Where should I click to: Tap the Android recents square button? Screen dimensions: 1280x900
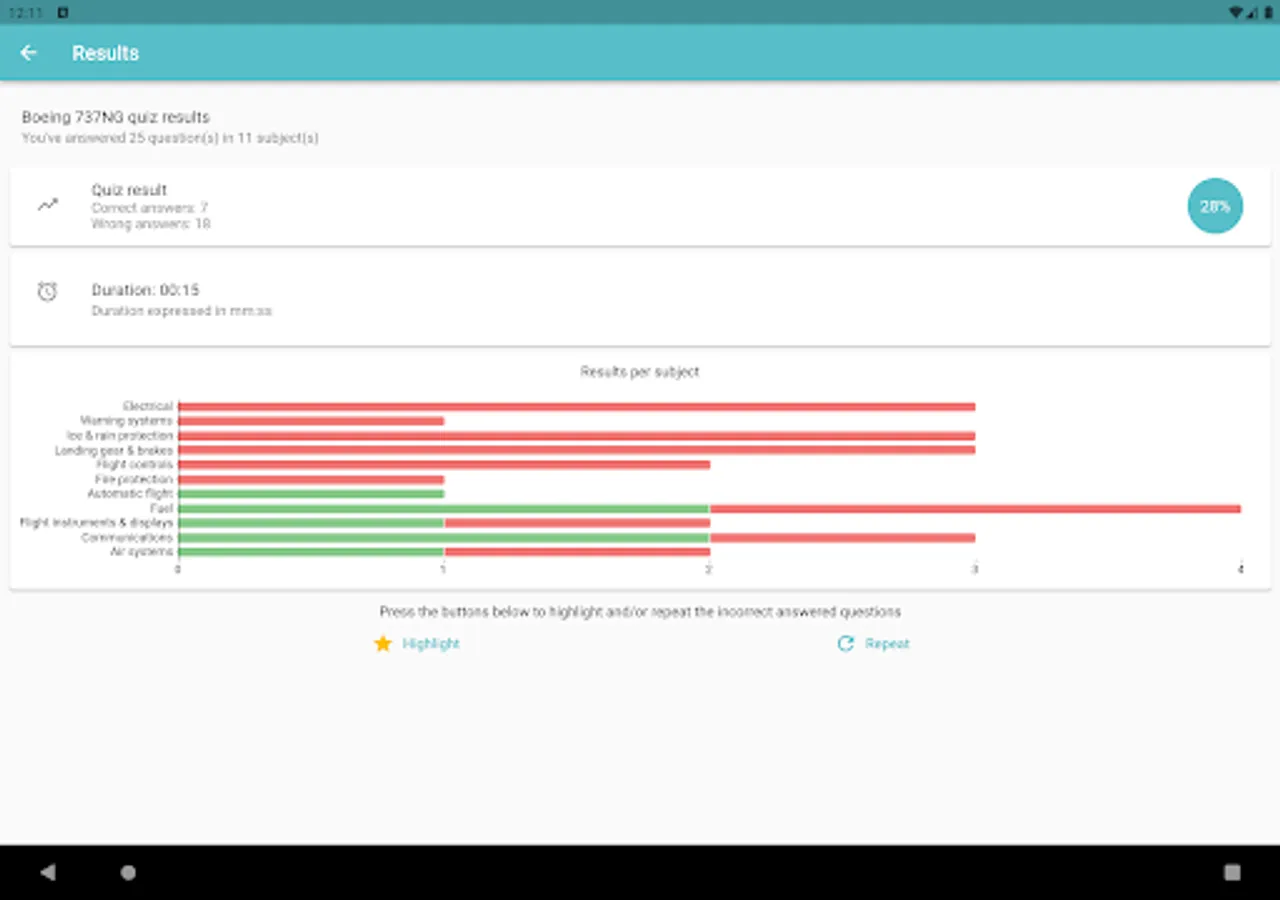(1232, 872)
